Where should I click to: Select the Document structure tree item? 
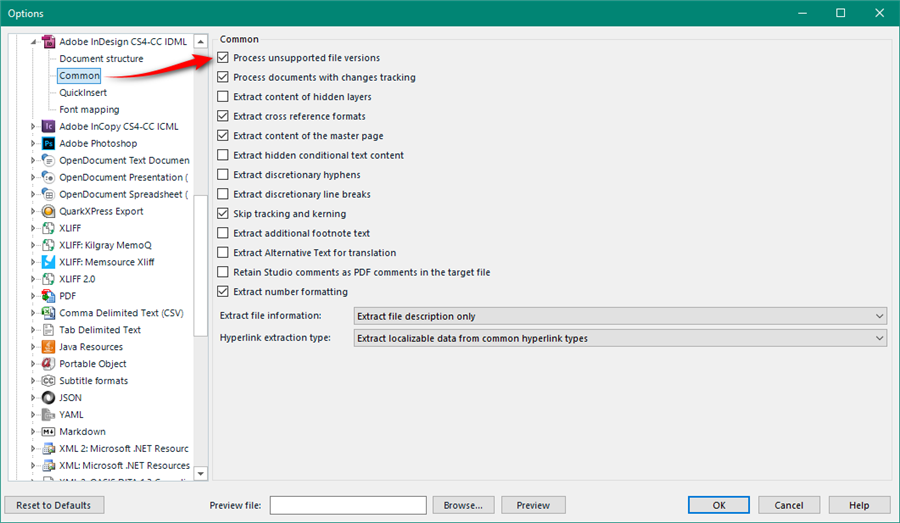pyautogui.click(x=100, y=59)
